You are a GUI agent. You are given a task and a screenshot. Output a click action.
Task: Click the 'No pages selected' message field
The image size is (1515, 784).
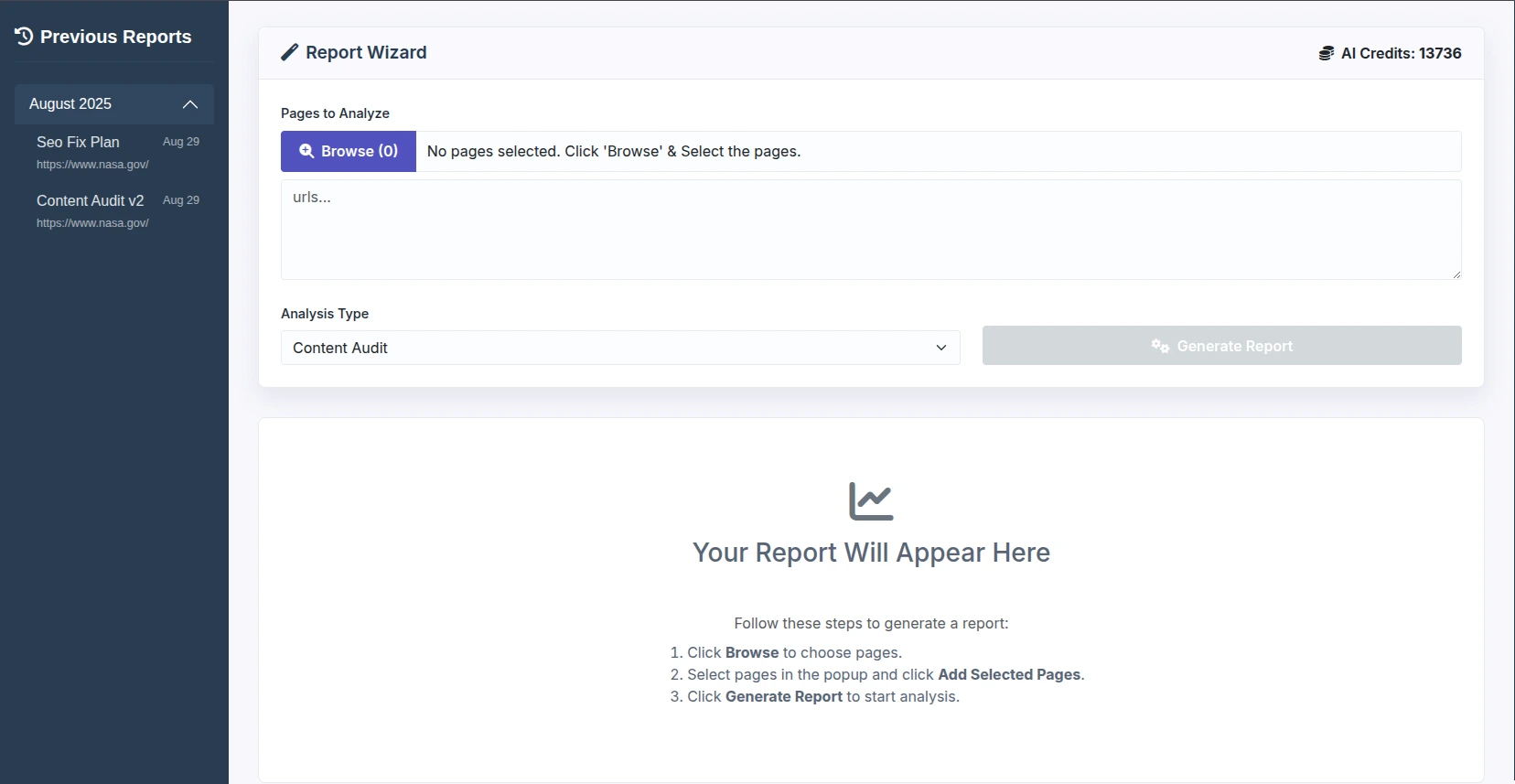[939, 151]
